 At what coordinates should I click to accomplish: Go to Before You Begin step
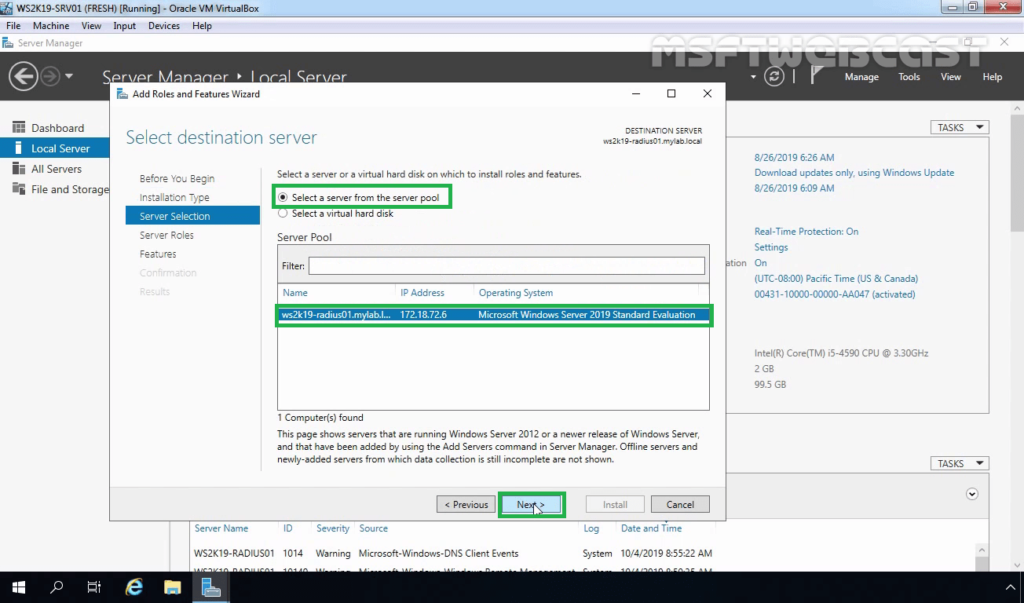[177, 178]
